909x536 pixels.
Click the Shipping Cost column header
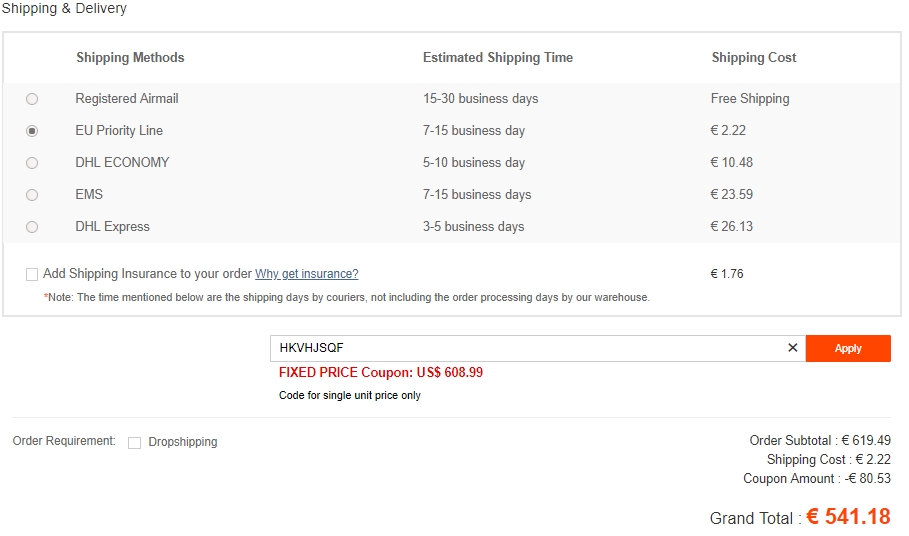[x=754, y=58]
